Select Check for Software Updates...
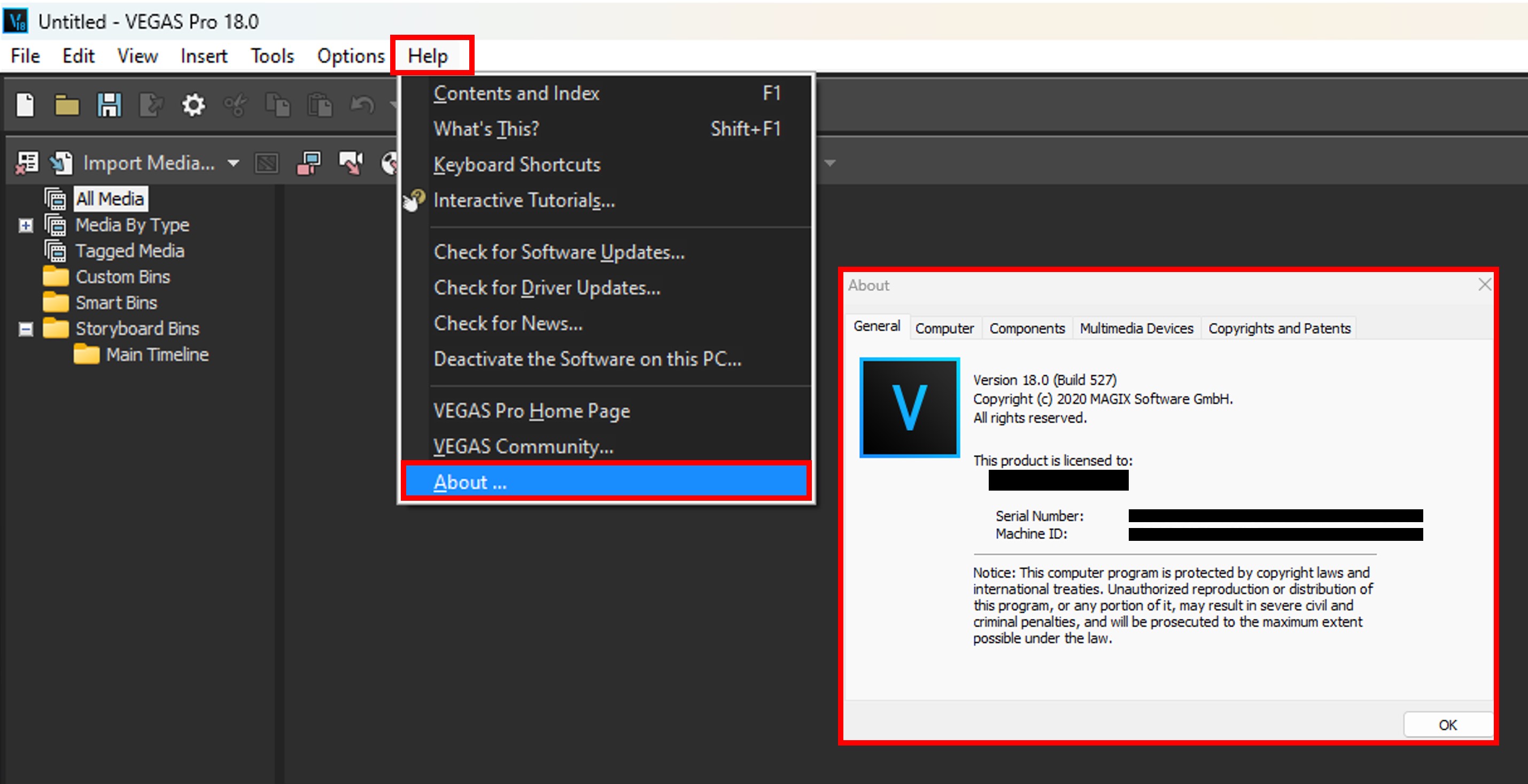Screen dimensions: 1528x784 pos(606,252)
